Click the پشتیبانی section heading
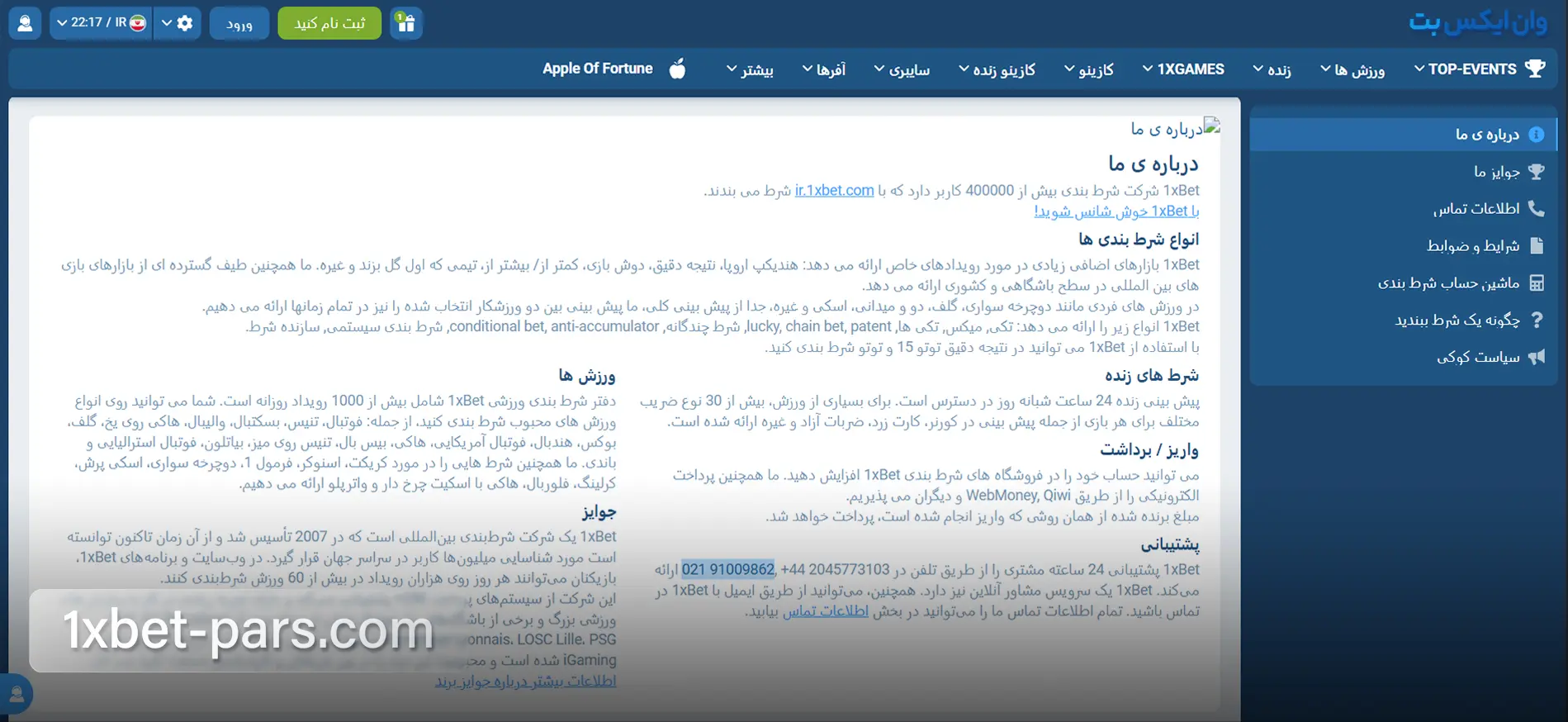Screen dimensions: 1568x722 pyautogui.click(x=1170, y=544)
